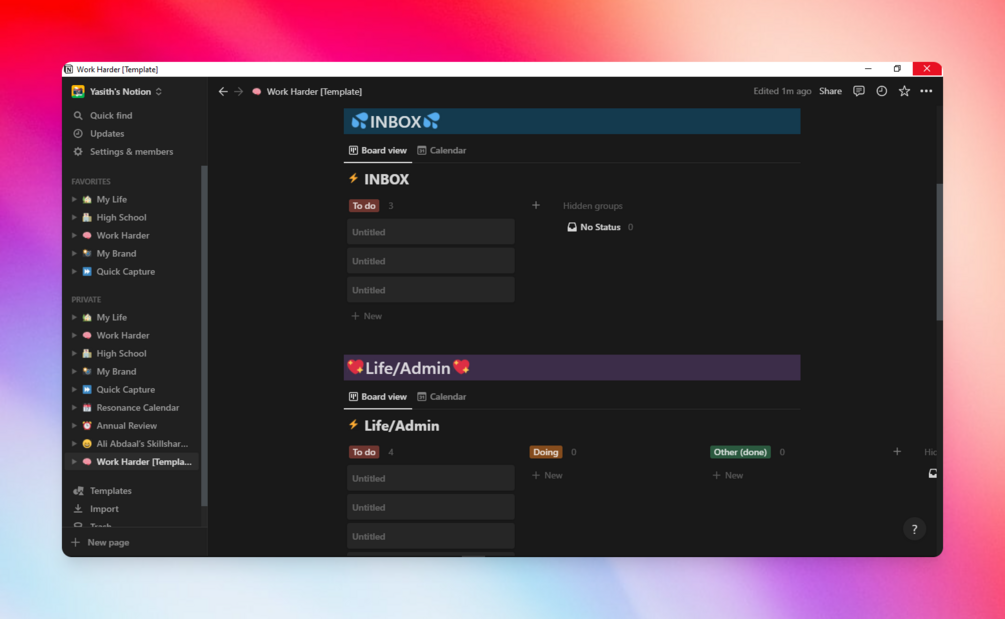
Task: Open page history clock icon
Action: [881, 91]
